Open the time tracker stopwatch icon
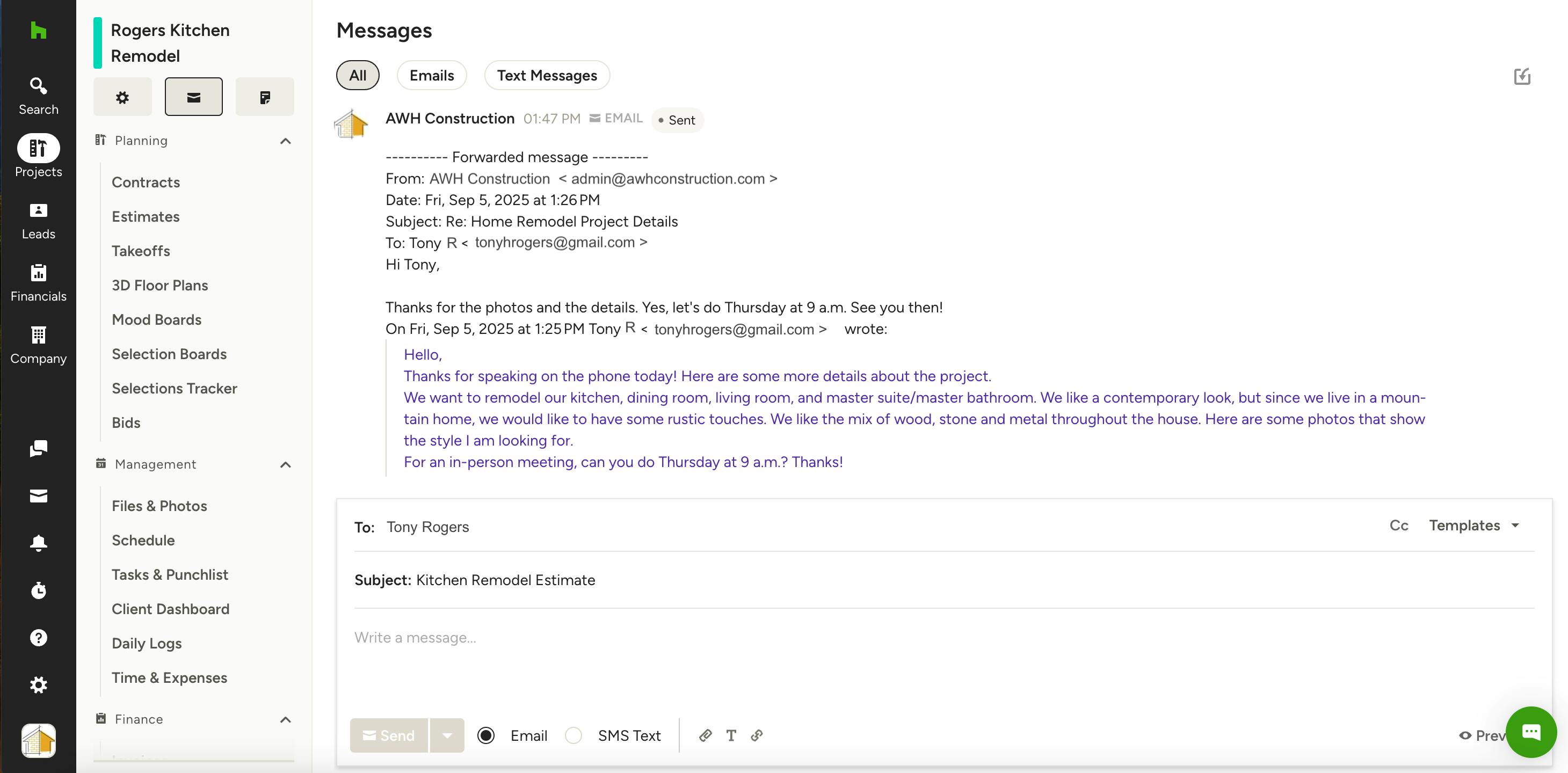 pos(38,590)
